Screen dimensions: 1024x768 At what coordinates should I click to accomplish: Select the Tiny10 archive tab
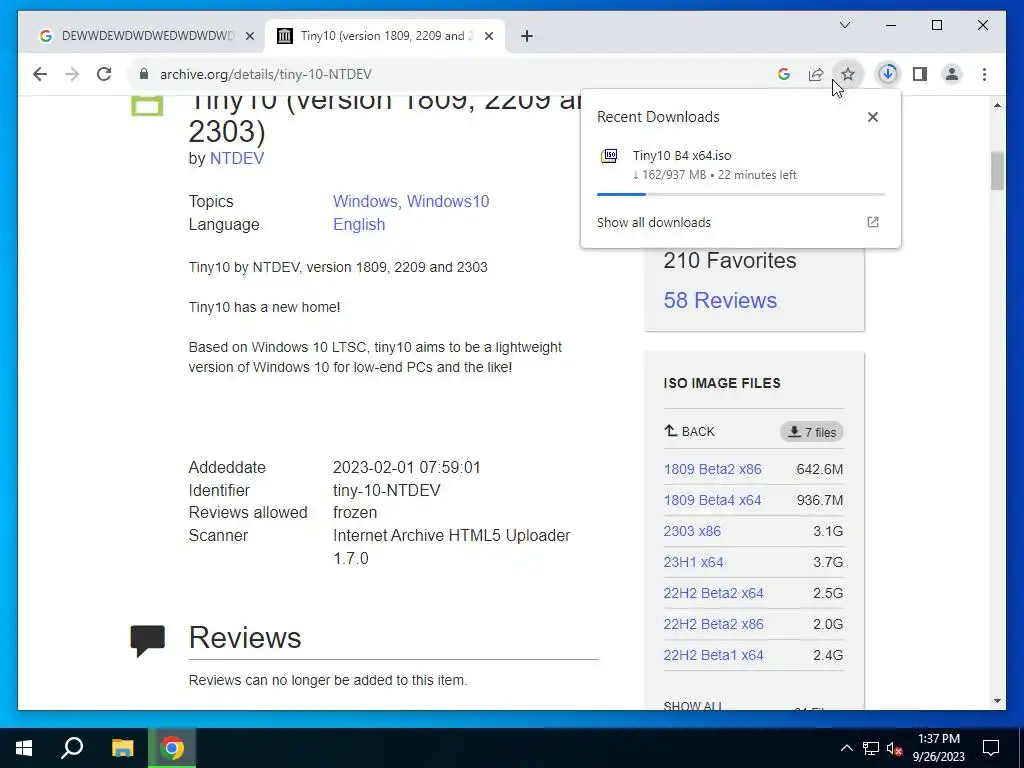385,36
